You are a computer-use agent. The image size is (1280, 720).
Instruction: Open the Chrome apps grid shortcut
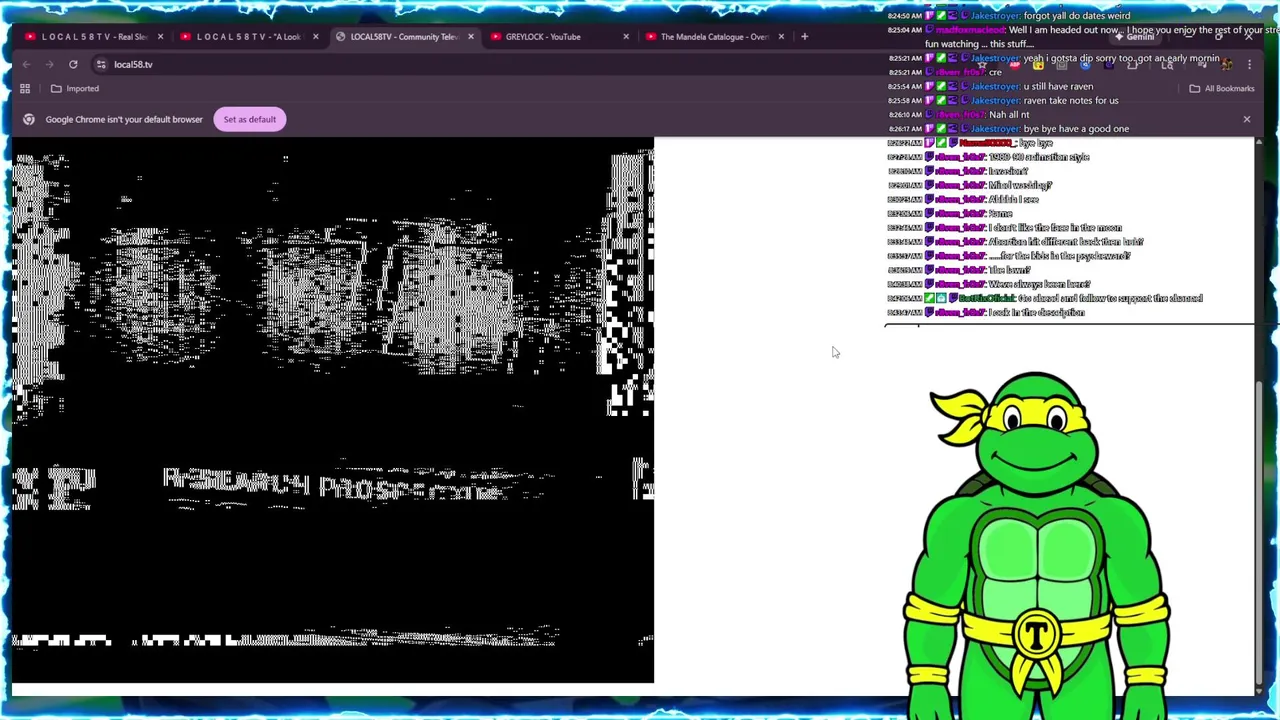(x=25, y=88)
